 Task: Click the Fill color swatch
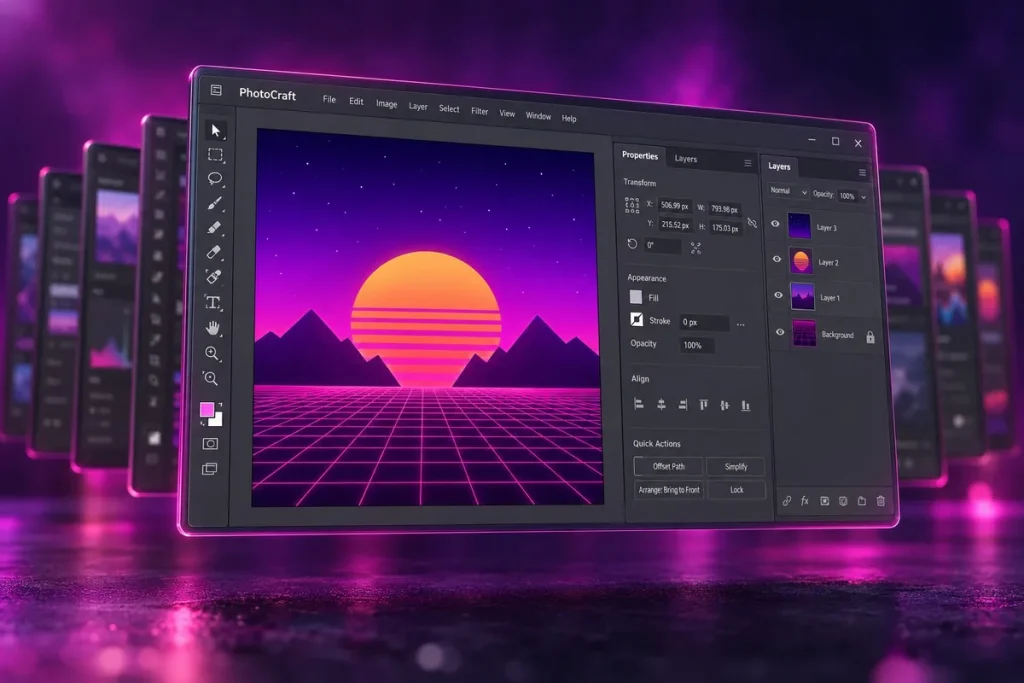(635, 297)
